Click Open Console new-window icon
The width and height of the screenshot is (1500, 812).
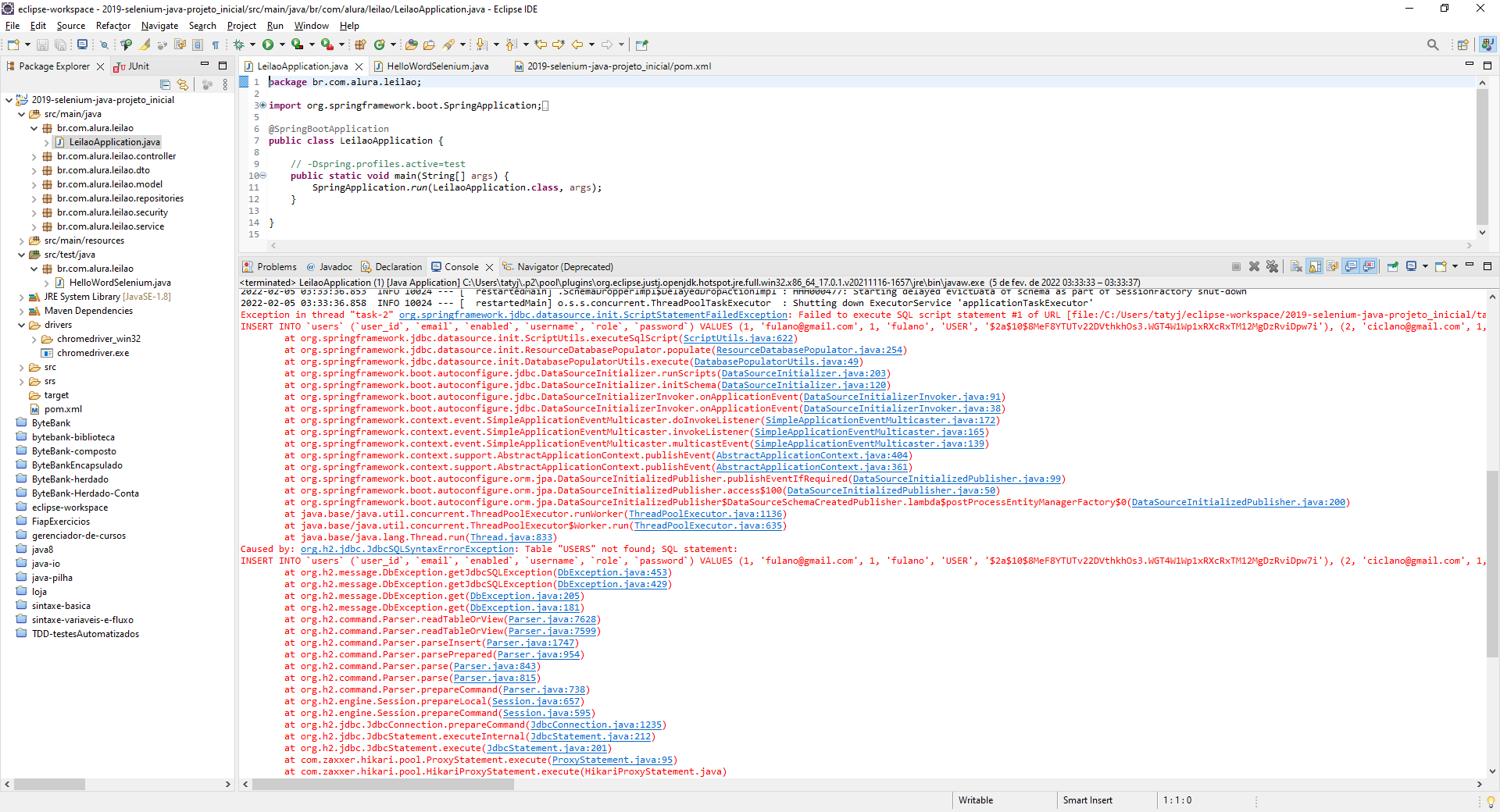pyautogui.click(x=1441, y=266)
